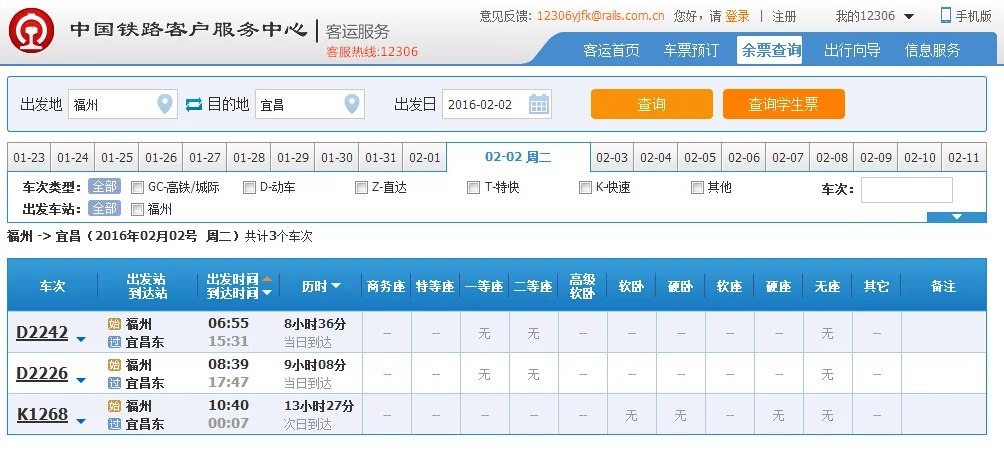
Task: Click the 出发时间 column header
Action: click(232, 279)
